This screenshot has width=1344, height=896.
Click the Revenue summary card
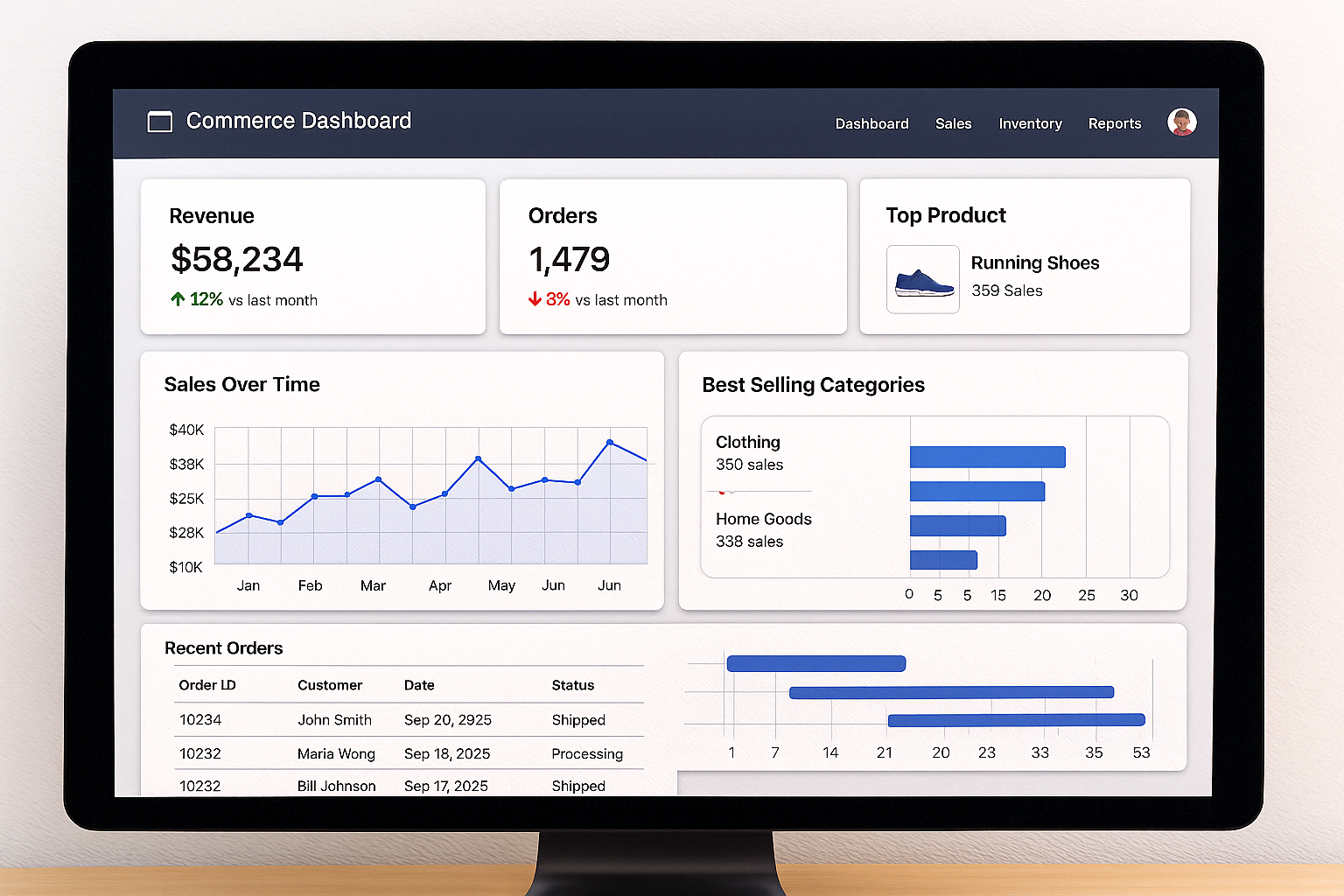312,256
